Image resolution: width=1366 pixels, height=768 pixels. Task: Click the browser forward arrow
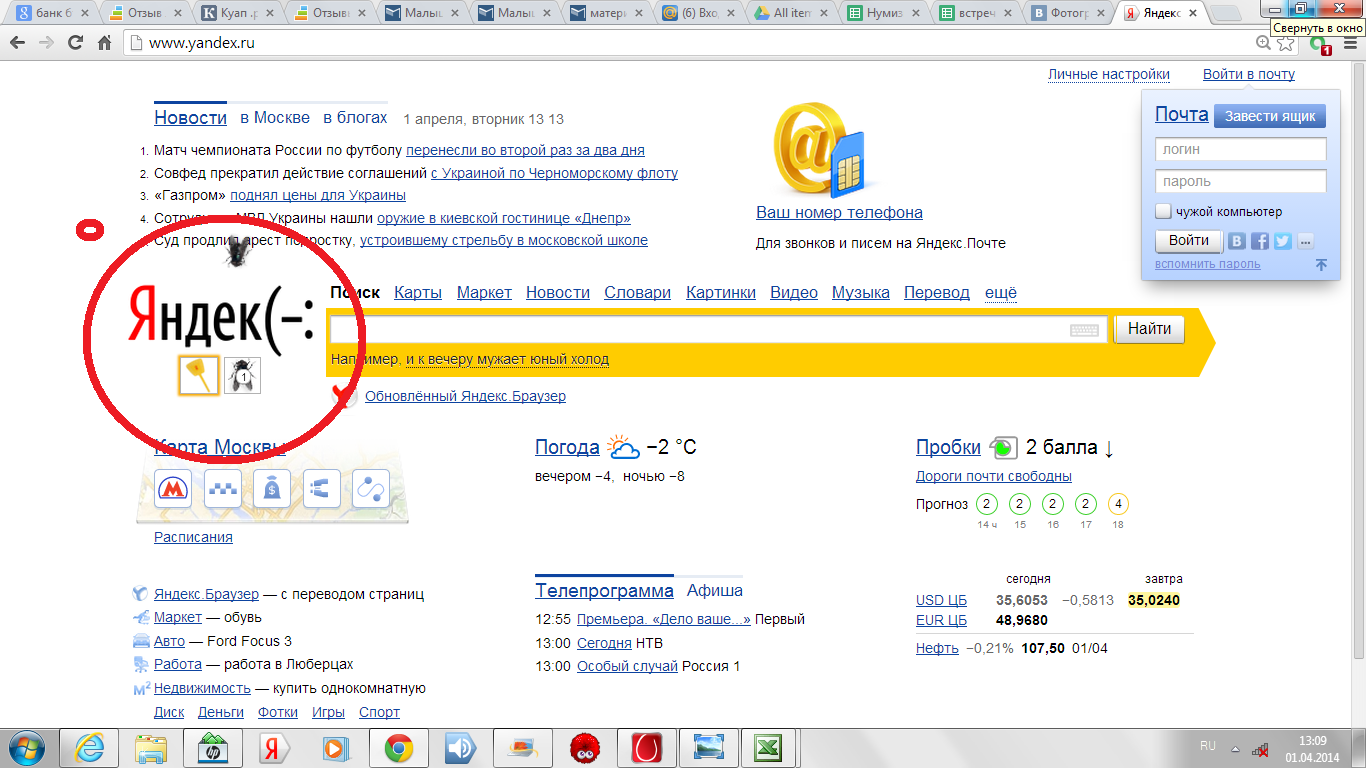click(x=46, y=43)
